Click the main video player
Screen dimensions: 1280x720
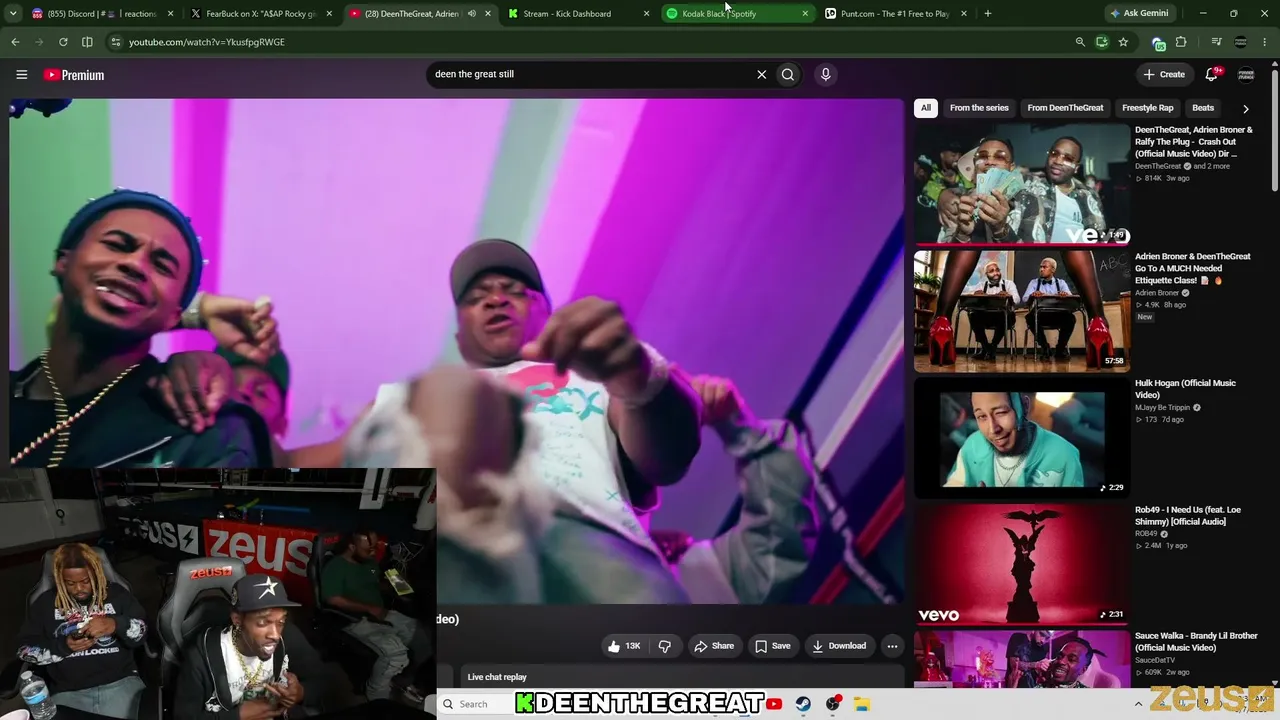(456, 350)
